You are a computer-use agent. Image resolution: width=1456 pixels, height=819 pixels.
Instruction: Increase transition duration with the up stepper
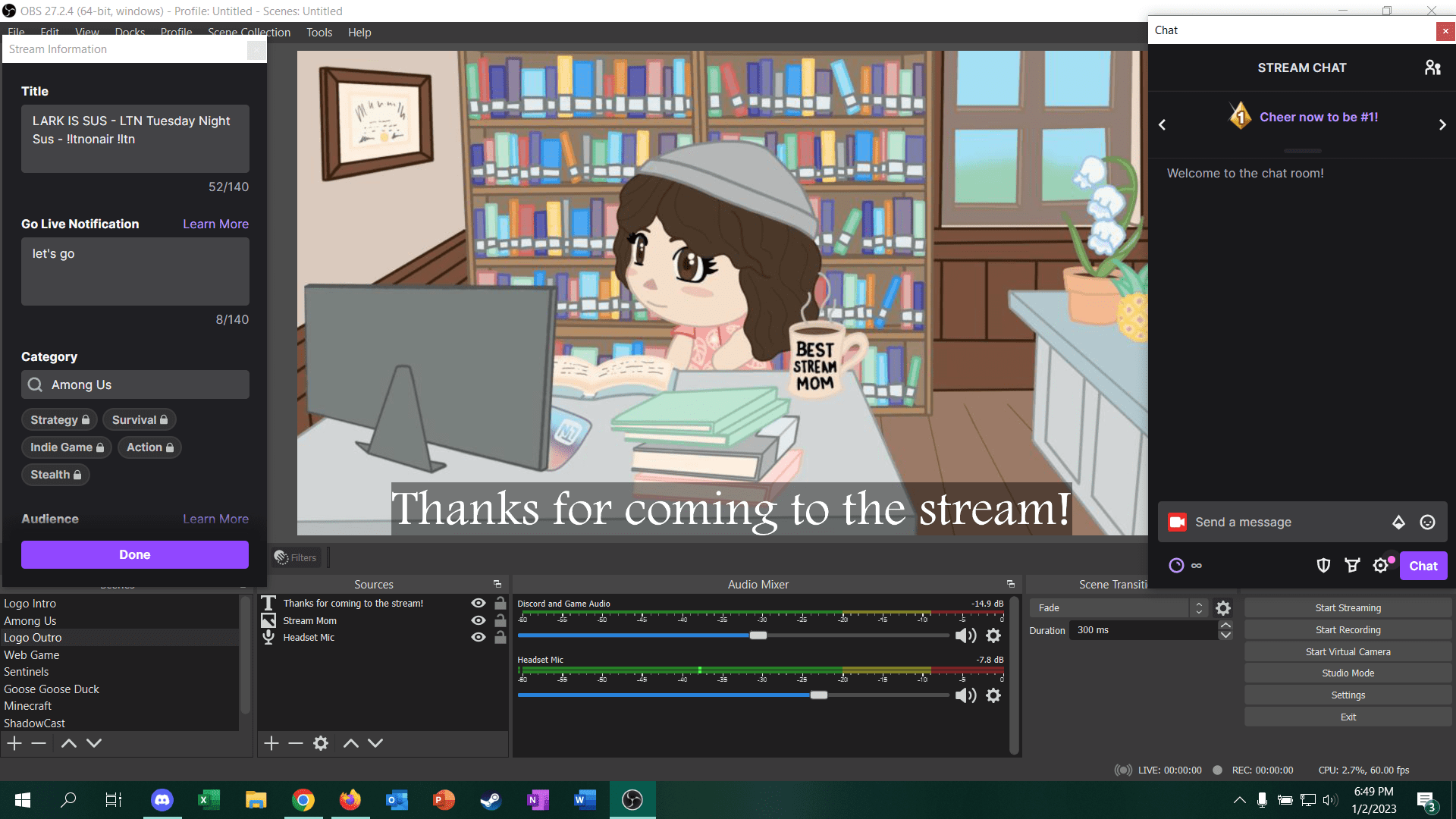pos(1225,625)
